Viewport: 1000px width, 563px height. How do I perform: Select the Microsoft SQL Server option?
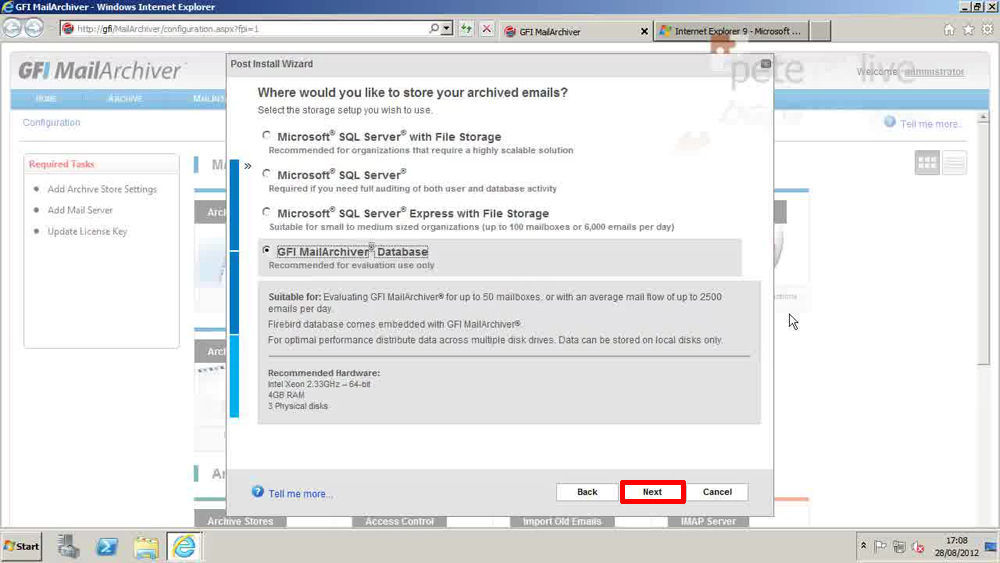click(x=266, y=173)
